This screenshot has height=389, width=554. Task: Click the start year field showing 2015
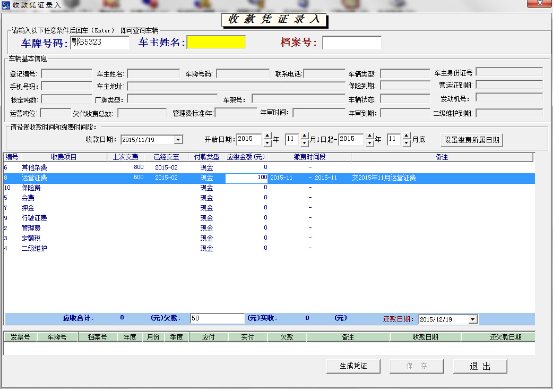(249, 139)
